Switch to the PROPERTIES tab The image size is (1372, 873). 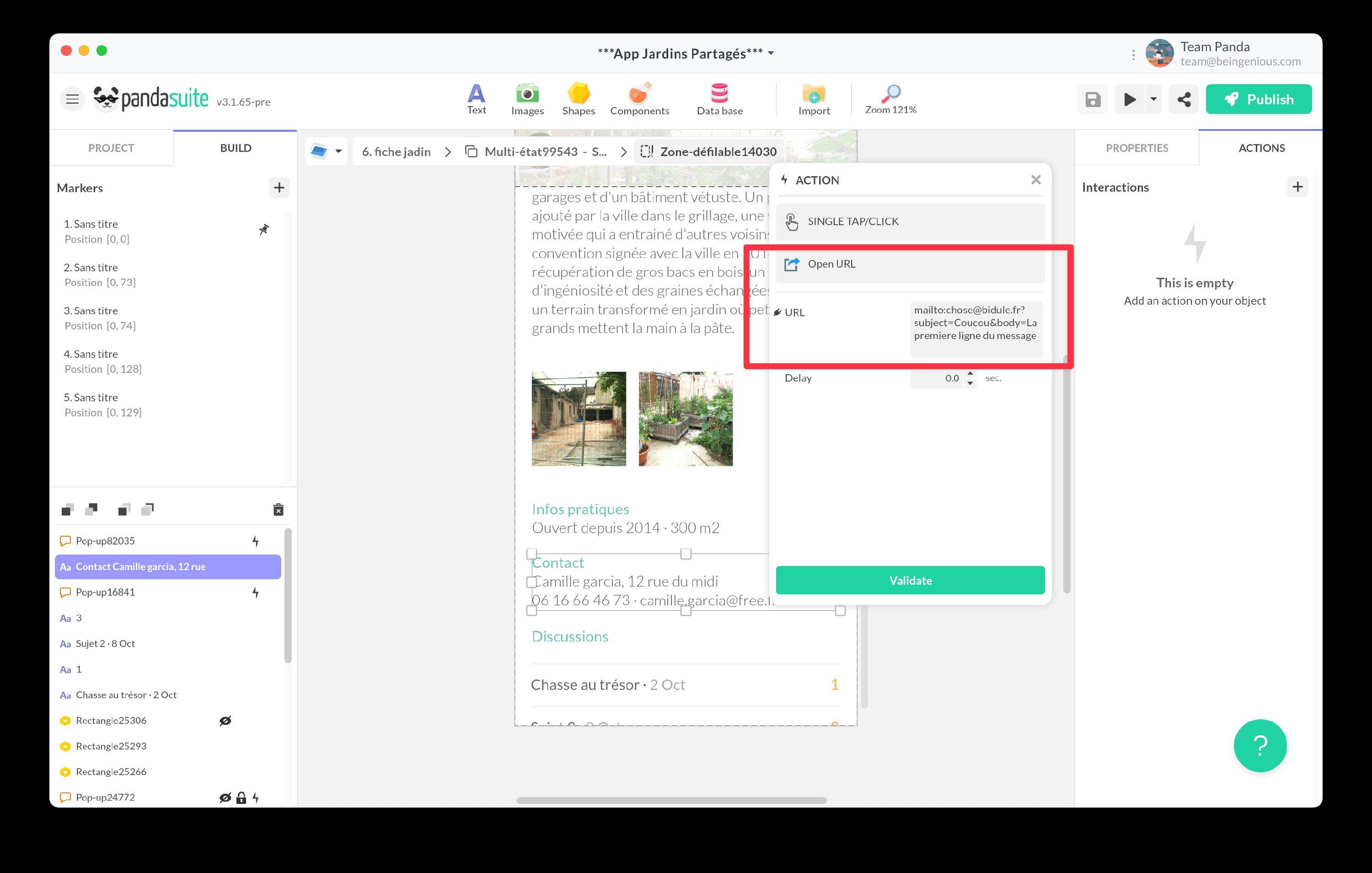1136,148
